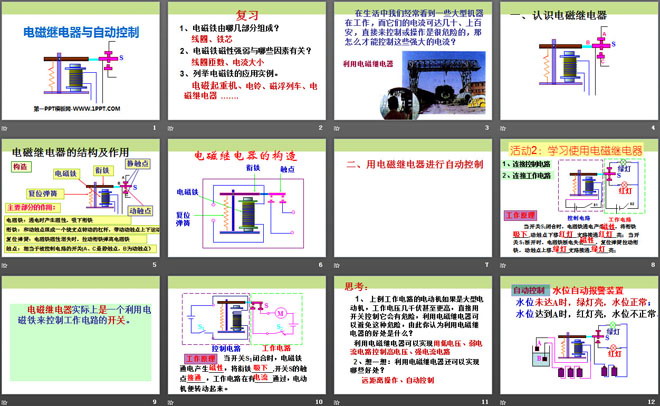The image size is (660, 406).
Task: Select slide 6 titled 电磁继电器的构造
Action: (x=247, y=198)
